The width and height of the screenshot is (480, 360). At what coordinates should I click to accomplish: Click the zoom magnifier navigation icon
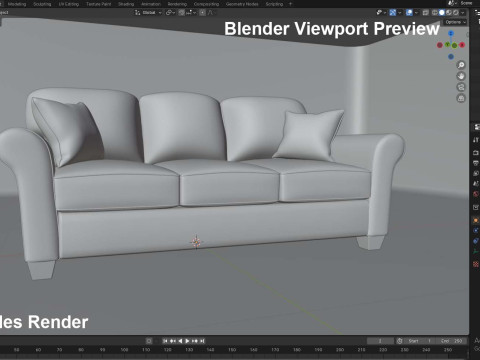click(x=461, y=65)
